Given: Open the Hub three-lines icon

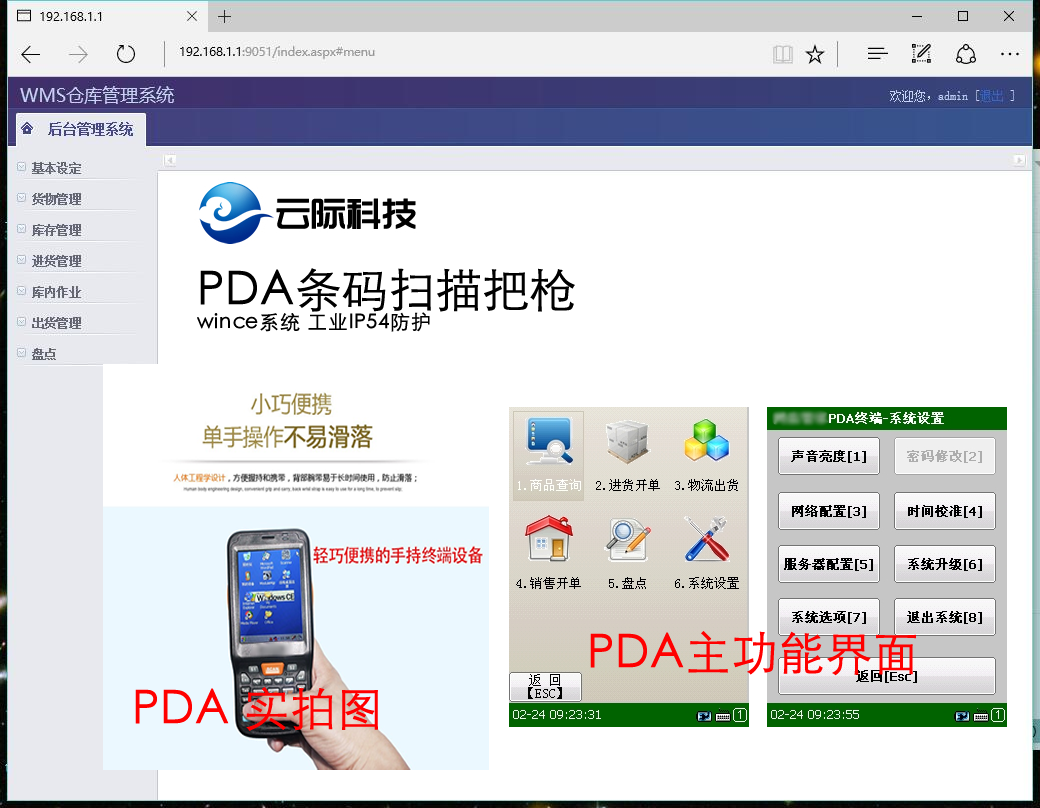Looking at the screenshot, I should click(877, 54).
